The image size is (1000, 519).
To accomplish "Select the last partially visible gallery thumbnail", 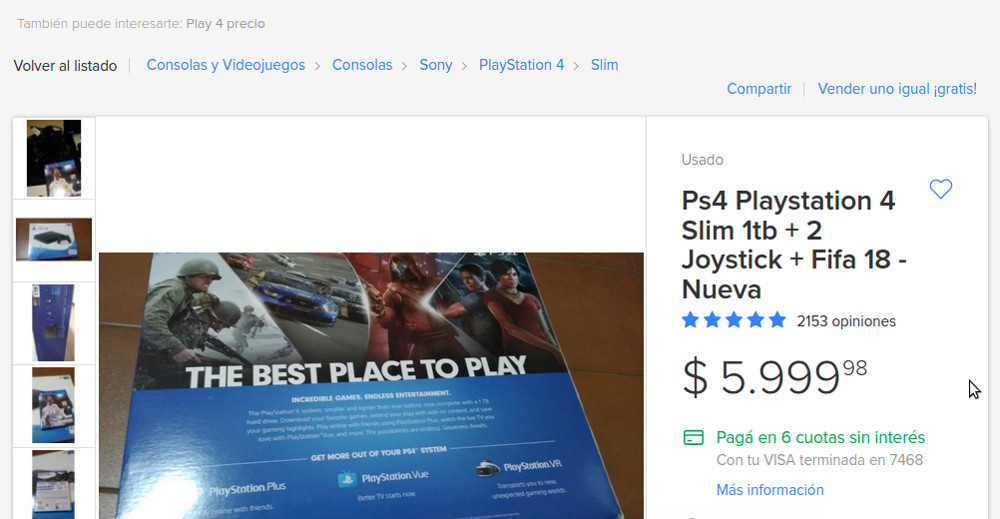I will point(54,484).
